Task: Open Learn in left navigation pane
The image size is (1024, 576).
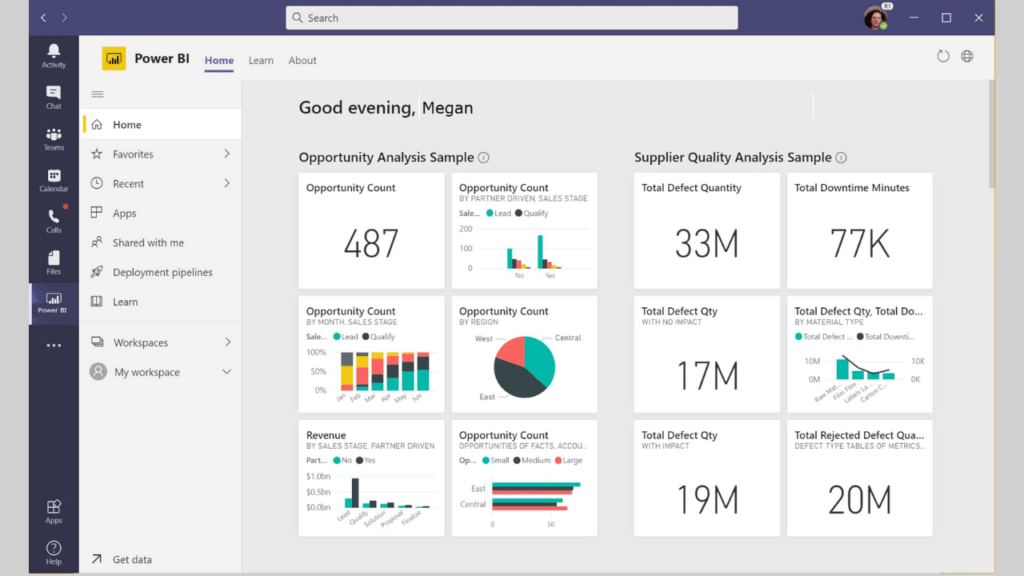Action: [162, 302]
